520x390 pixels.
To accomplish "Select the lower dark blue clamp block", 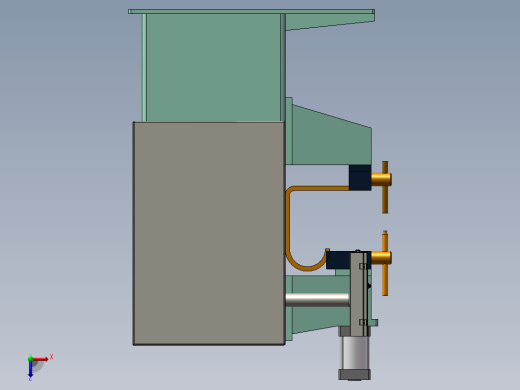I will click(x=338, y=260).
